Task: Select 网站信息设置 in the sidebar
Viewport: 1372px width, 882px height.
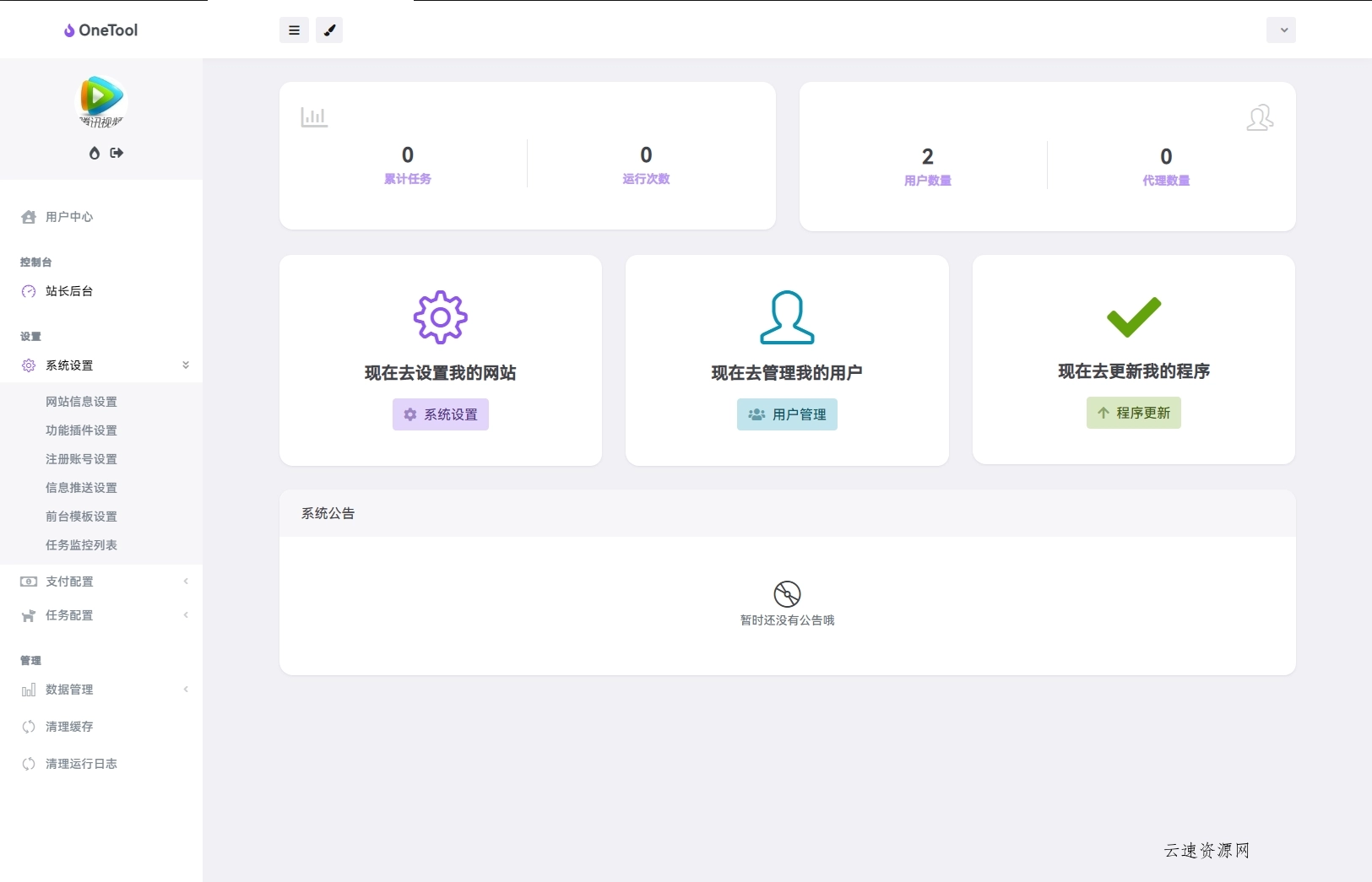Action: [82, 402]
